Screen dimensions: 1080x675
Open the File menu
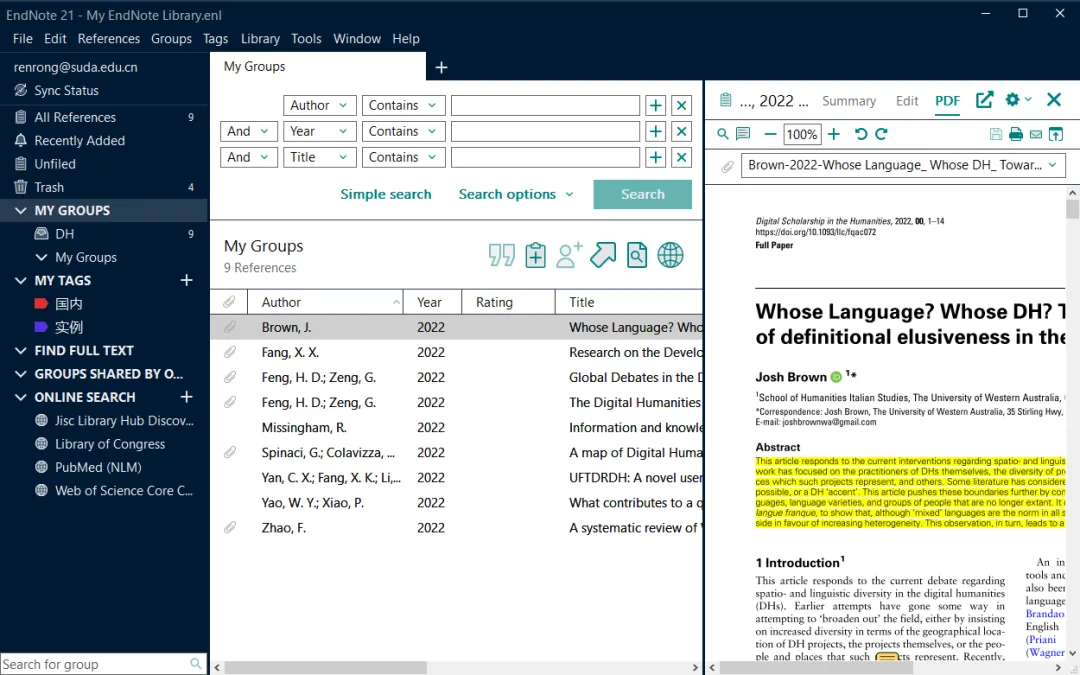pyautogui.click(x=23, y=39)
